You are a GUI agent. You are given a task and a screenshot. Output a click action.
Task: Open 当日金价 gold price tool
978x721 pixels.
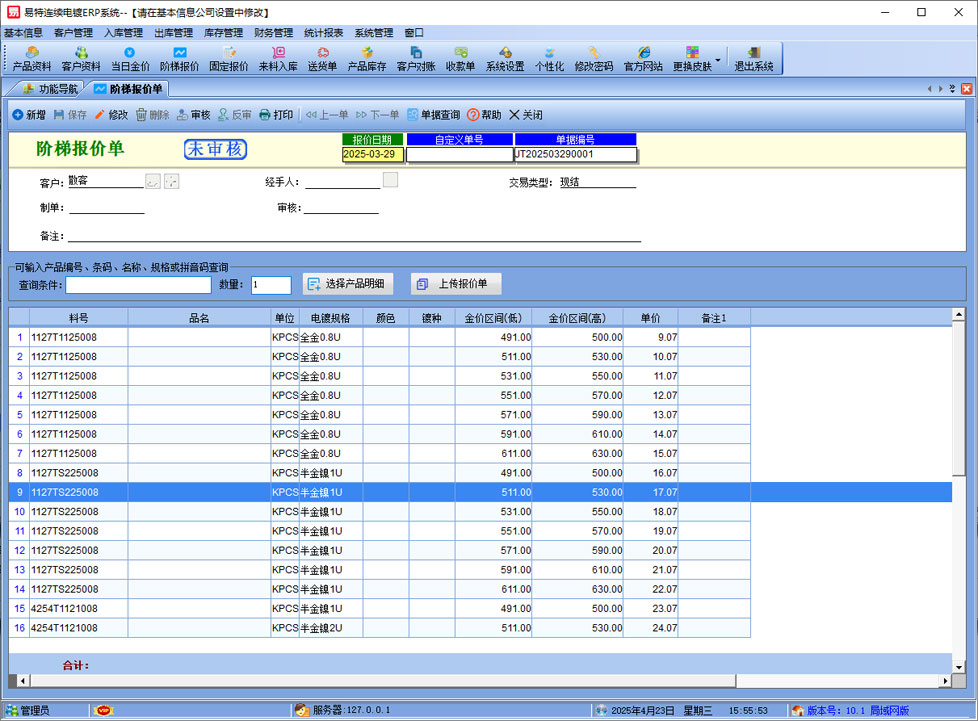coord(130,59)
